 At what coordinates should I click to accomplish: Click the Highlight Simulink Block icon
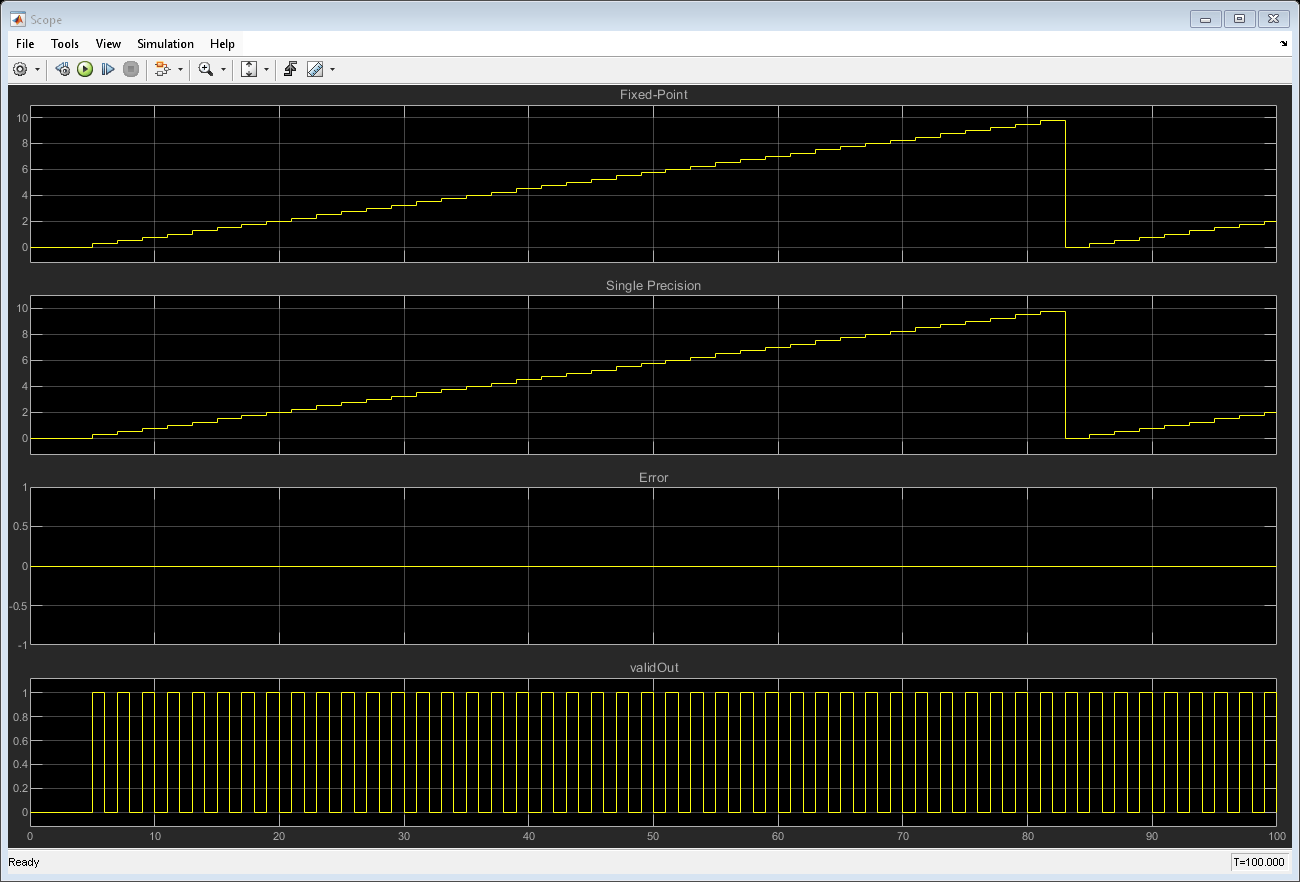pos(162,69)
